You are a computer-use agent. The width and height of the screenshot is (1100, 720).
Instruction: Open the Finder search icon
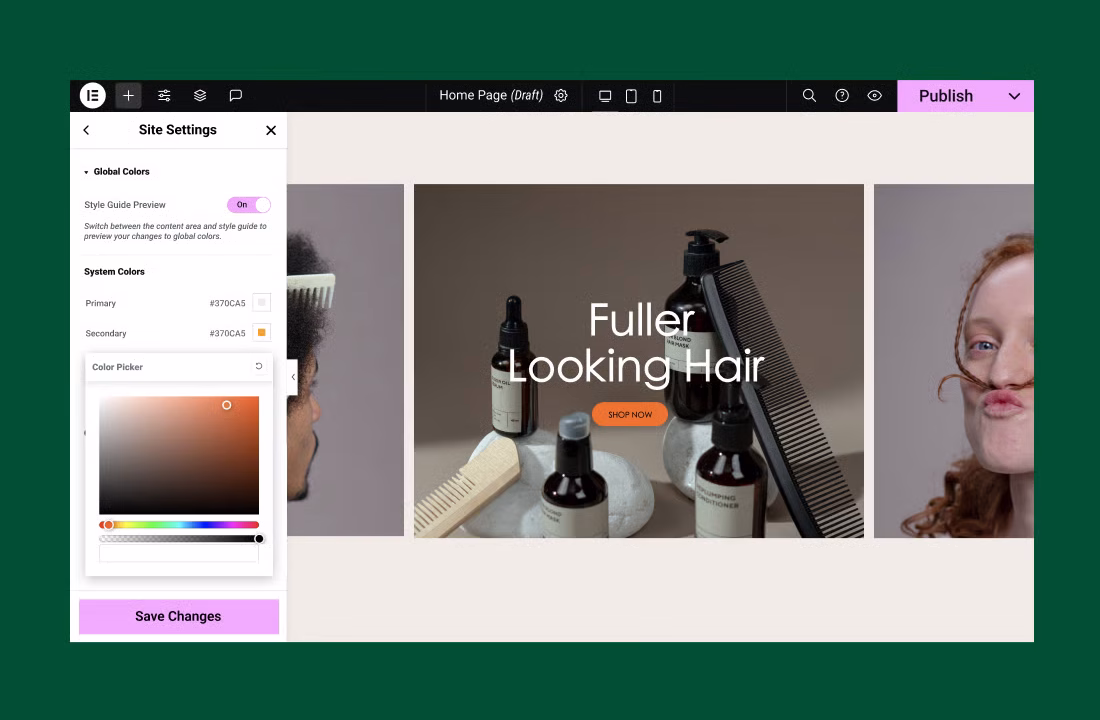[809, 95]
